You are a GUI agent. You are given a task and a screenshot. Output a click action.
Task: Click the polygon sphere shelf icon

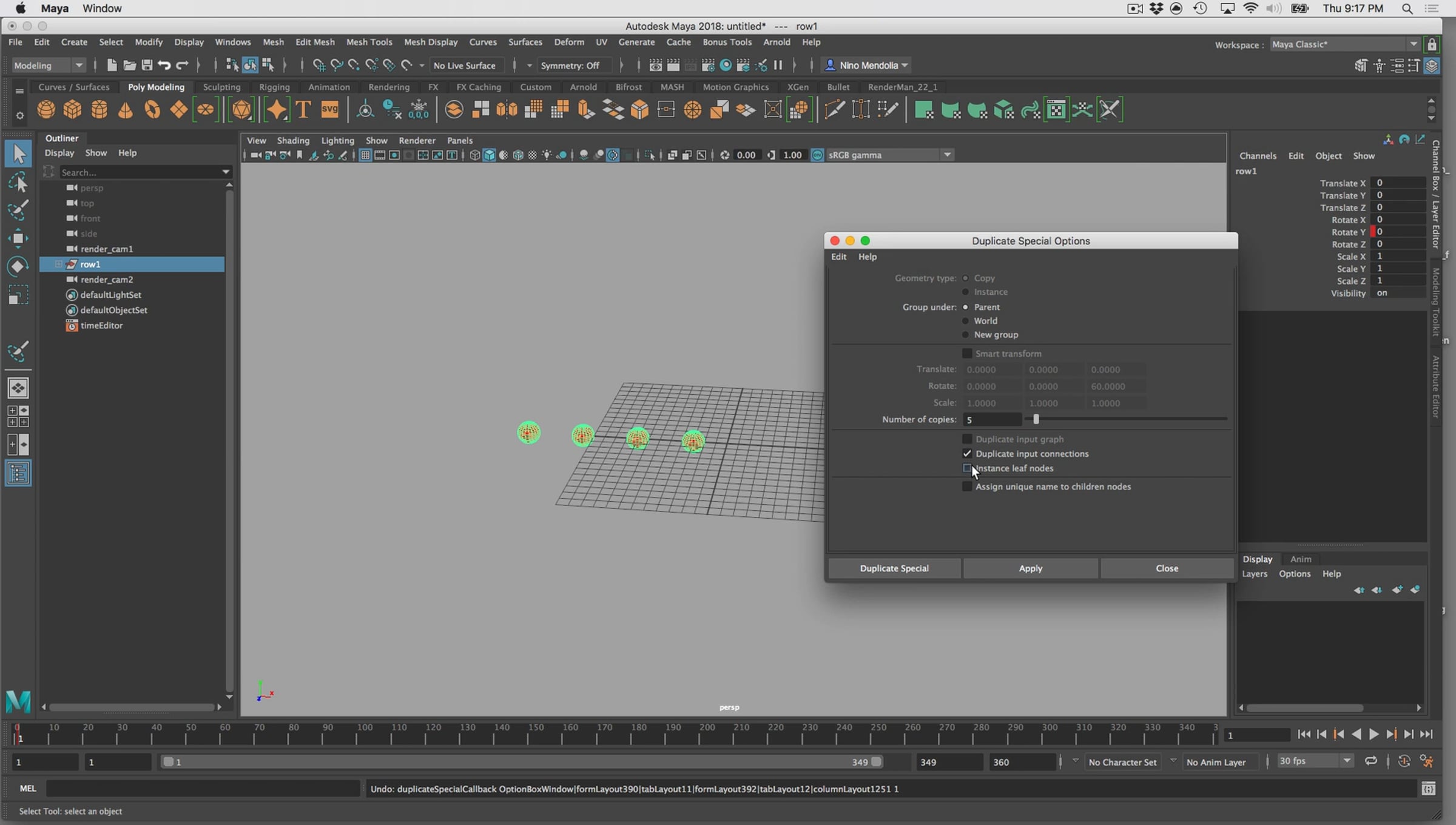tap(46, 110)
